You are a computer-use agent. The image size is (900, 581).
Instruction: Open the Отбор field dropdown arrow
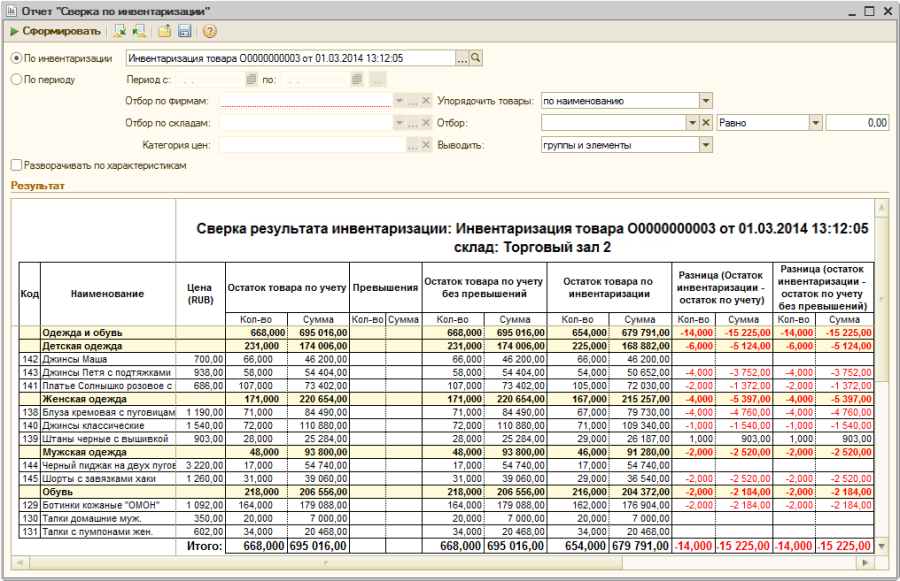pyautogui.click(x=693, y=123)
